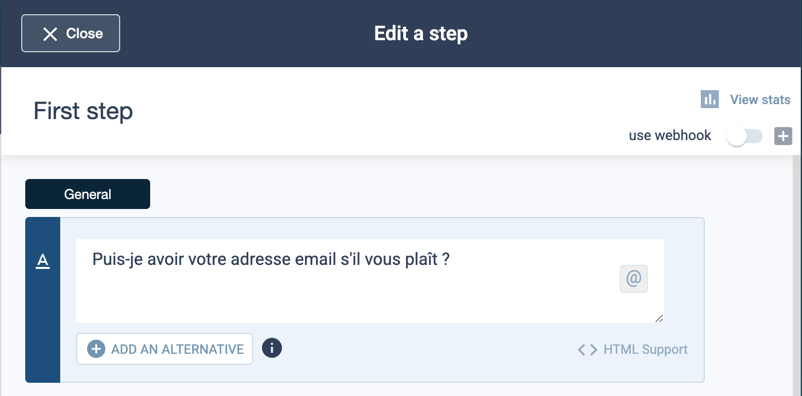The height and width of the screenshot is (396, 802).
Task: Enable the use webhook switch
Action: (745, 136)
